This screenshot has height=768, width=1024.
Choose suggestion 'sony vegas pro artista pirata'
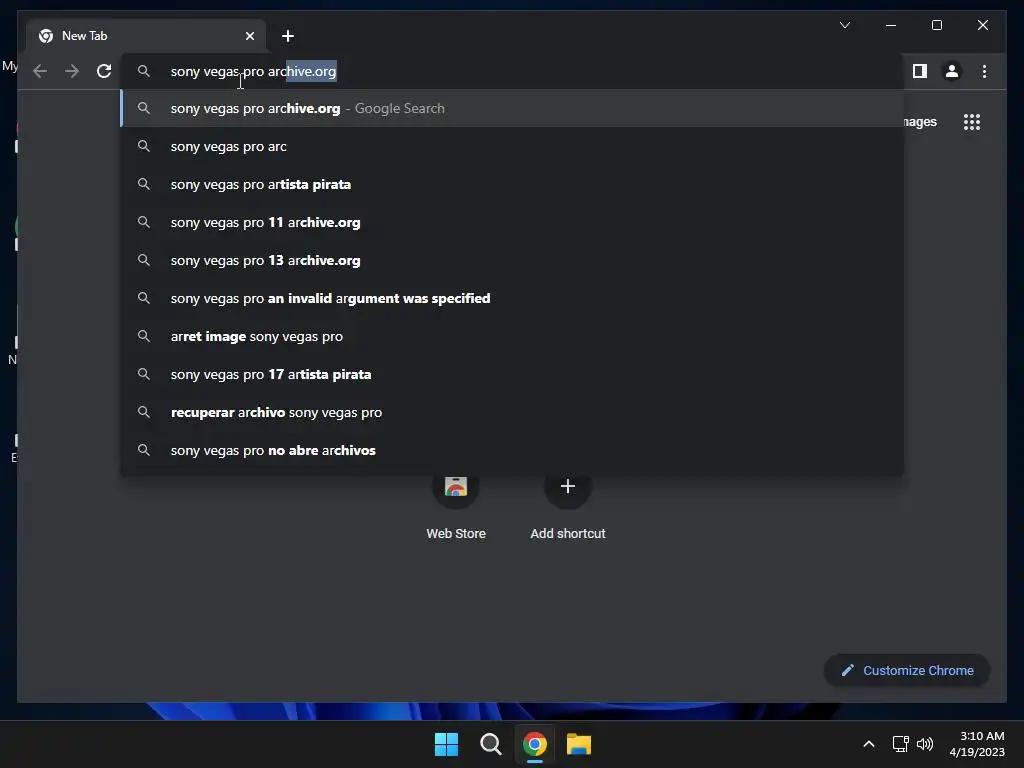pyautogui.click(x=513, y=184)
